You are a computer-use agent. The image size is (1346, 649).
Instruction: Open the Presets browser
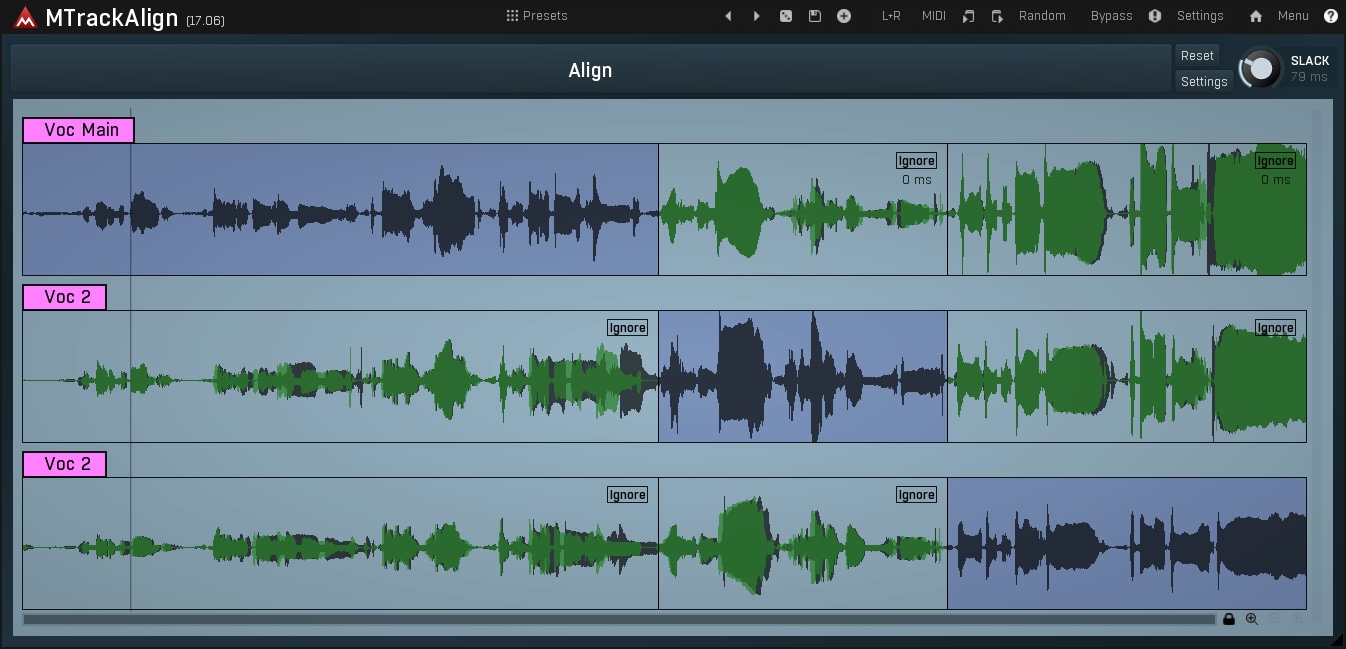click(x=537, y=16)
